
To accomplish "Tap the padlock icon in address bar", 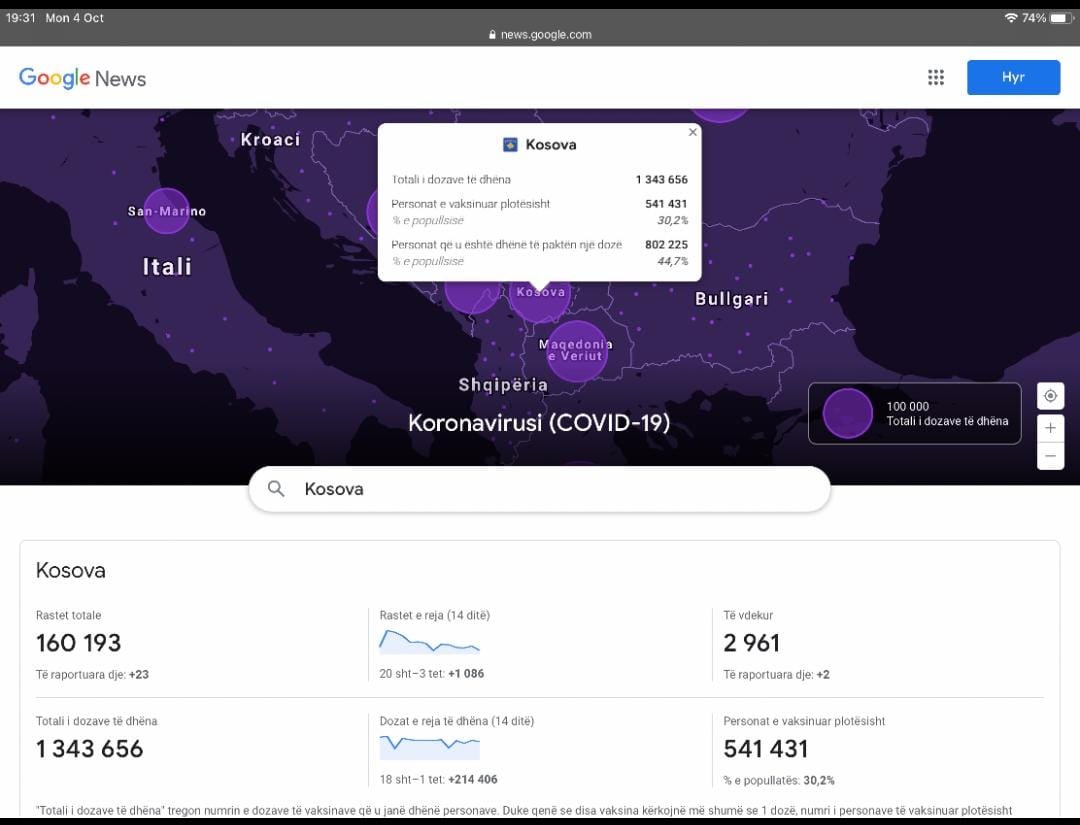I will pyautogui.click(x=492, y=35).
